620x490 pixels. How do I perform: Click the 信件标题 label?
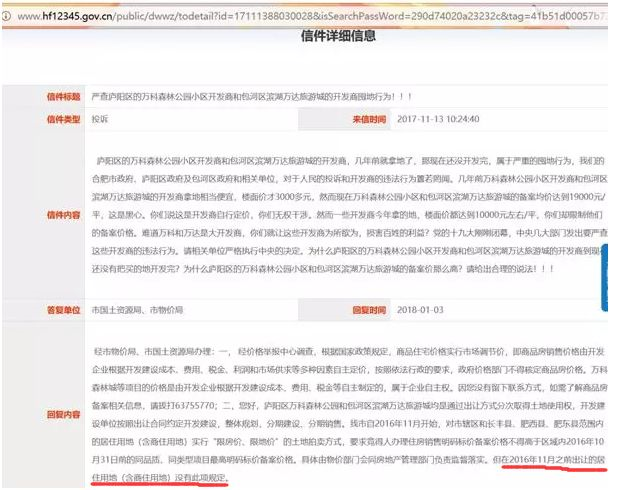(x=63, y=96)
